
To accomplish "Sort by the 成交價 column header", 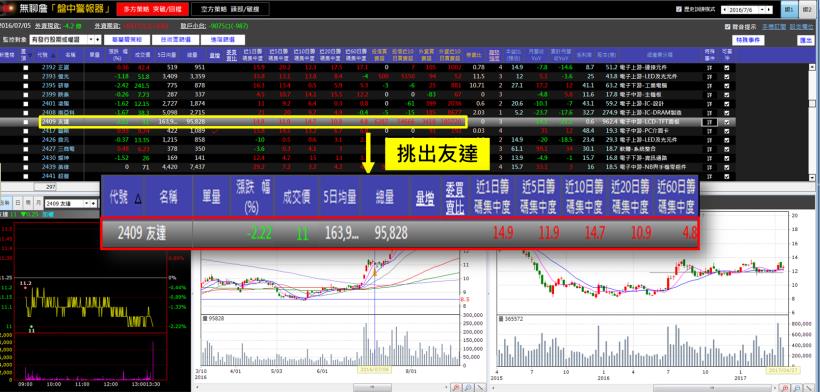I will tap(142, 55).
